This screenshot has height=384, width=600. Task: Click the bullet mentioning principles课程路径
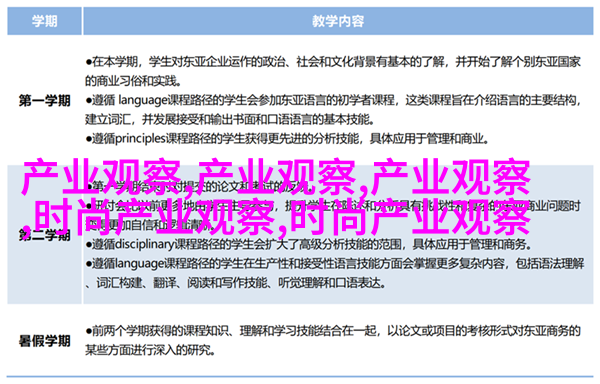(x=287, y=138)
